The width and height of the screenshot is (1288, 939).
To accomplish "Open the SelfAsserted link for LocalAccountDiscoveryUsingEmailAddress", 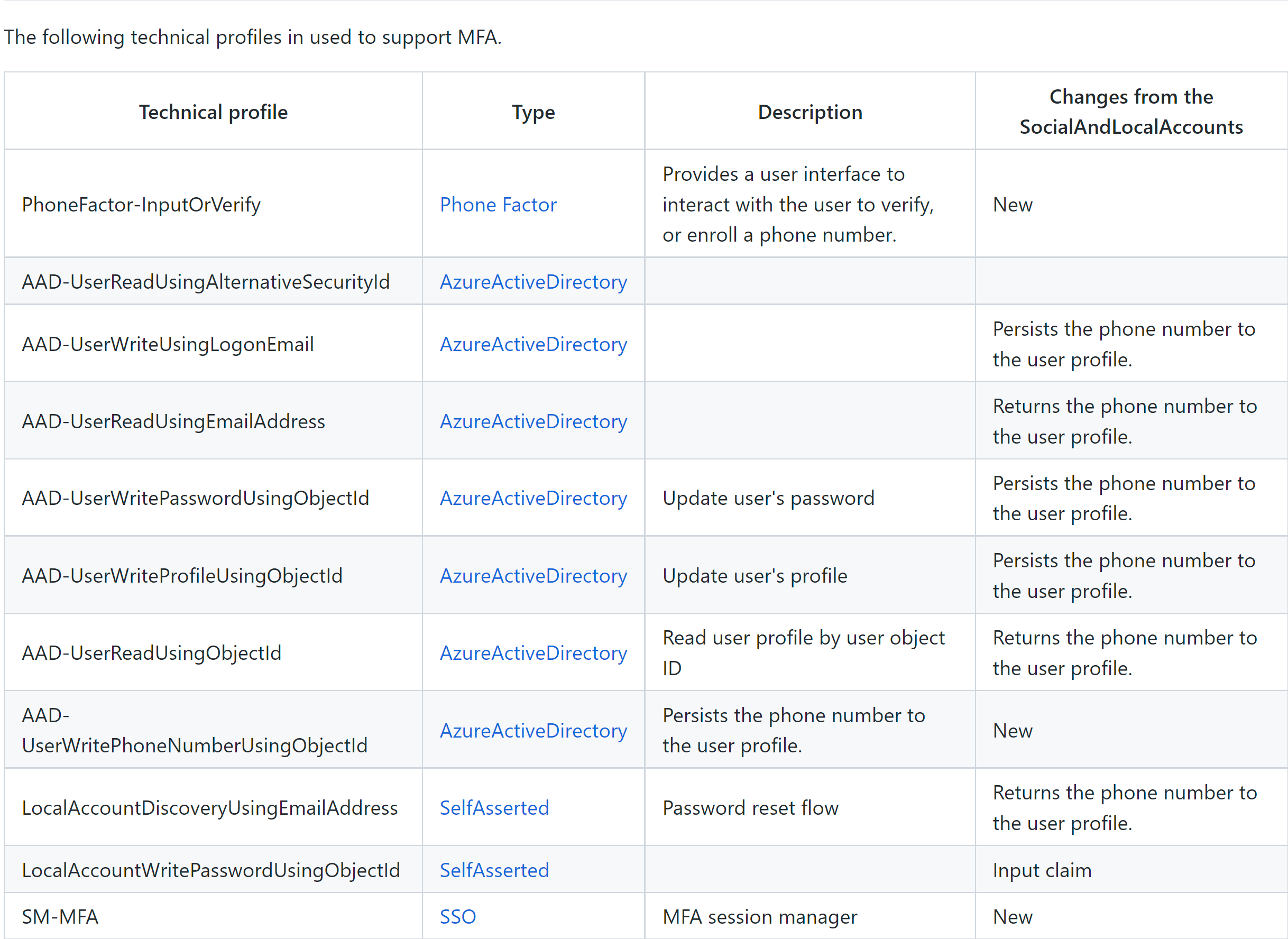I will pyautogui.click(x=494, y=808).
